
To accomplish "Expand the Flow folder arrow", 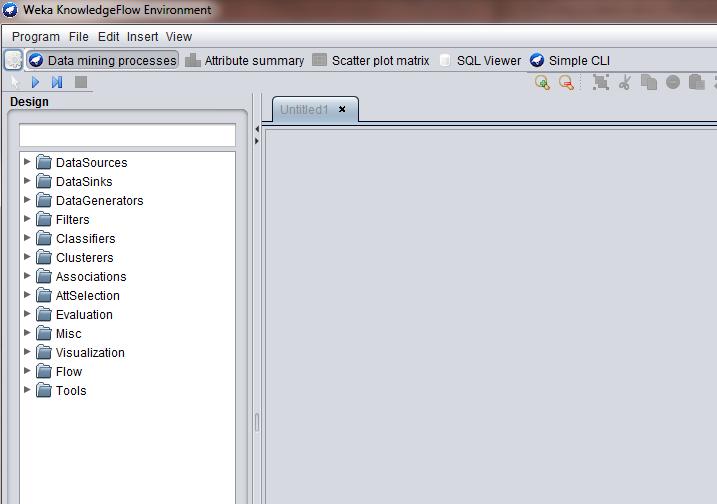I will [27, 370].
